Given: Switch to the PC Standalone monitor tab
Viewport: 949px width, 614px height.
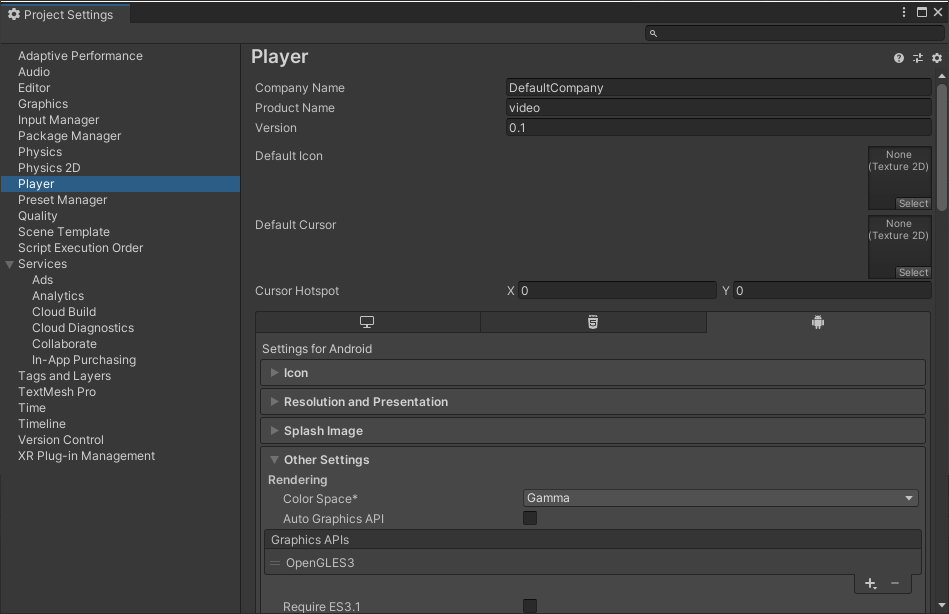Looking at the screenshot, I should [367, 322].
